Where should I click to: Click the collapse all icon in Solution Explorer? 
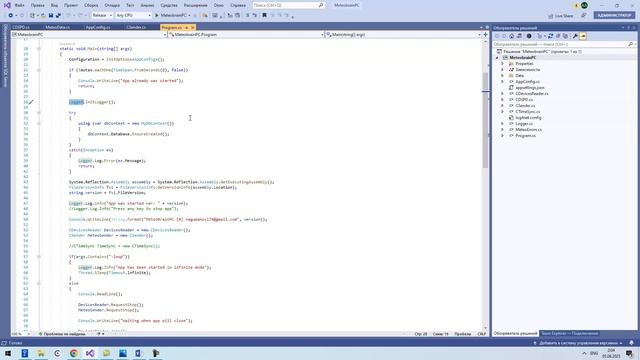(x=558, y=36)
